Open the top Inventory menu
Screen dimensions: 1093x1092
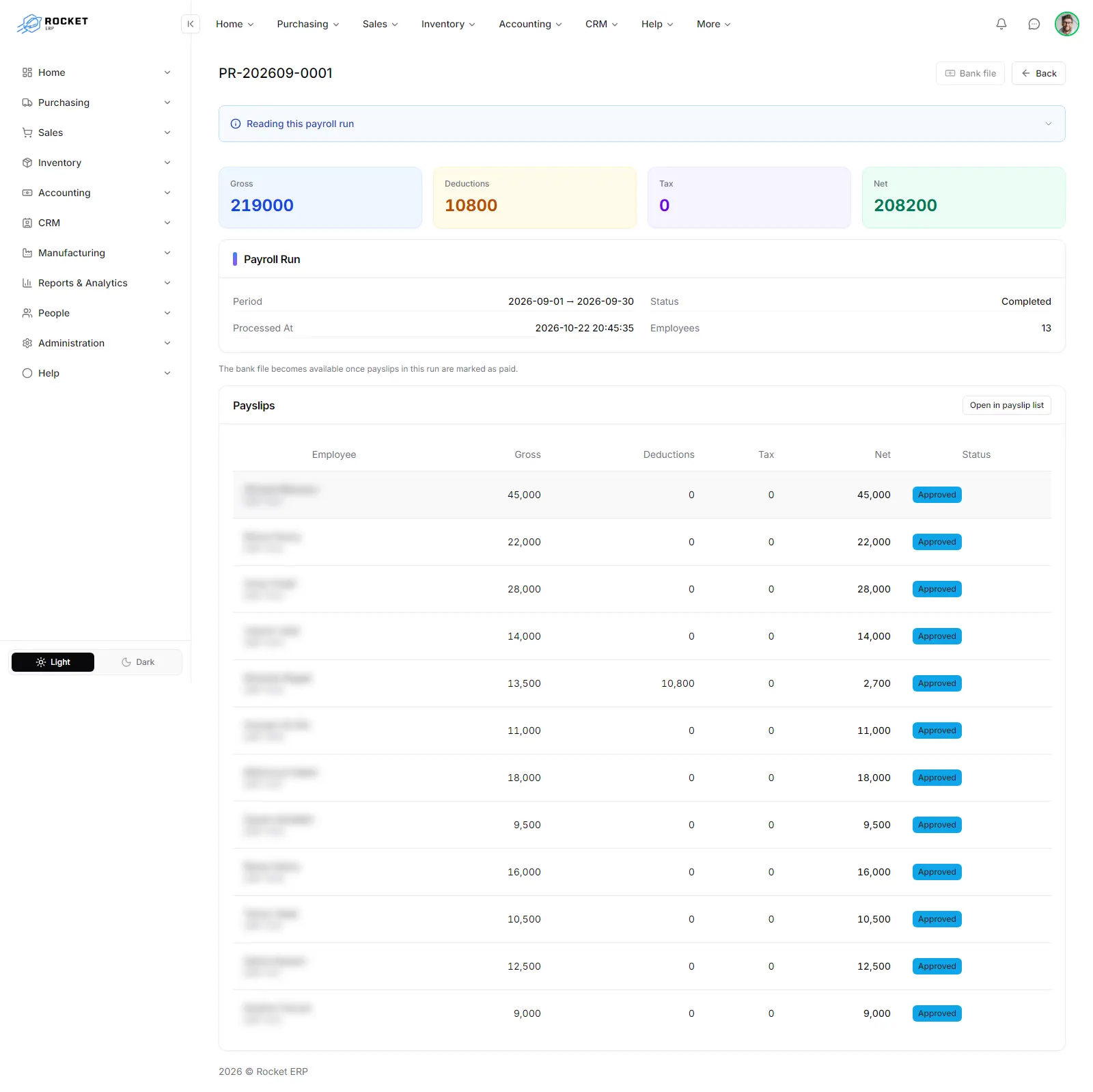[448, 24]
